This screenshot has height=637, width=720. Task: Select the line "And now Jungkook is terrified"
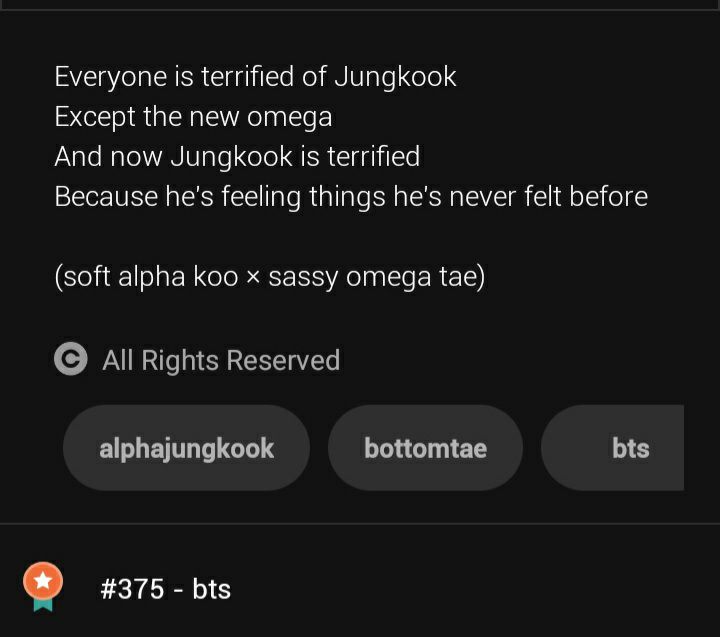click(x=237, y=157)
